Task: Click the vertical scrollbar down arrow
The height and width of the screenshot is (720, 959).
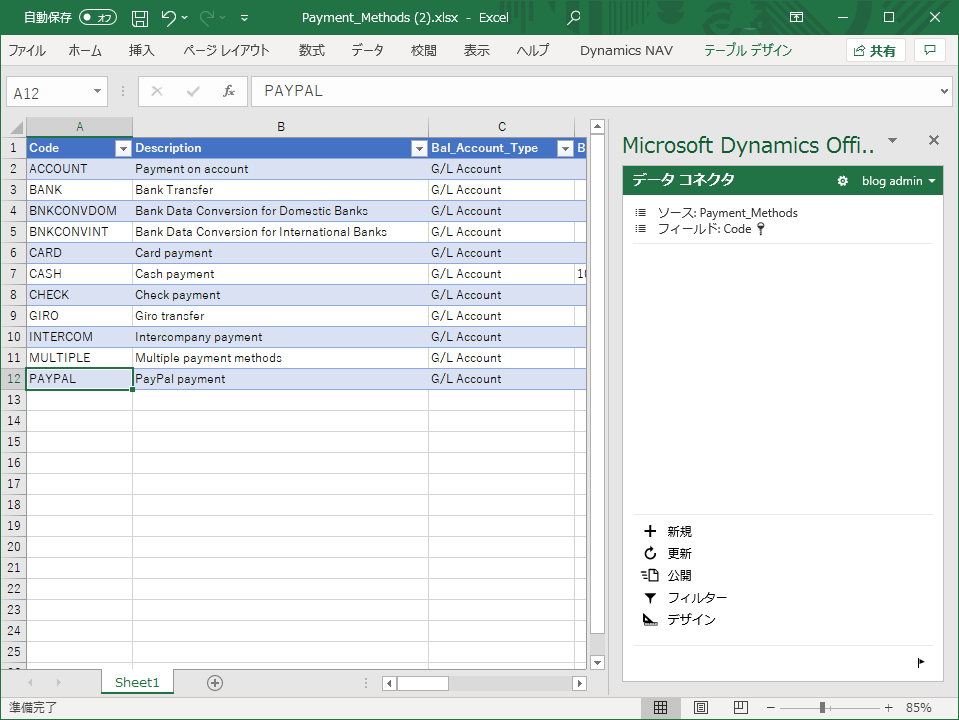Action: pyautogui.click(x=598, y=662)
